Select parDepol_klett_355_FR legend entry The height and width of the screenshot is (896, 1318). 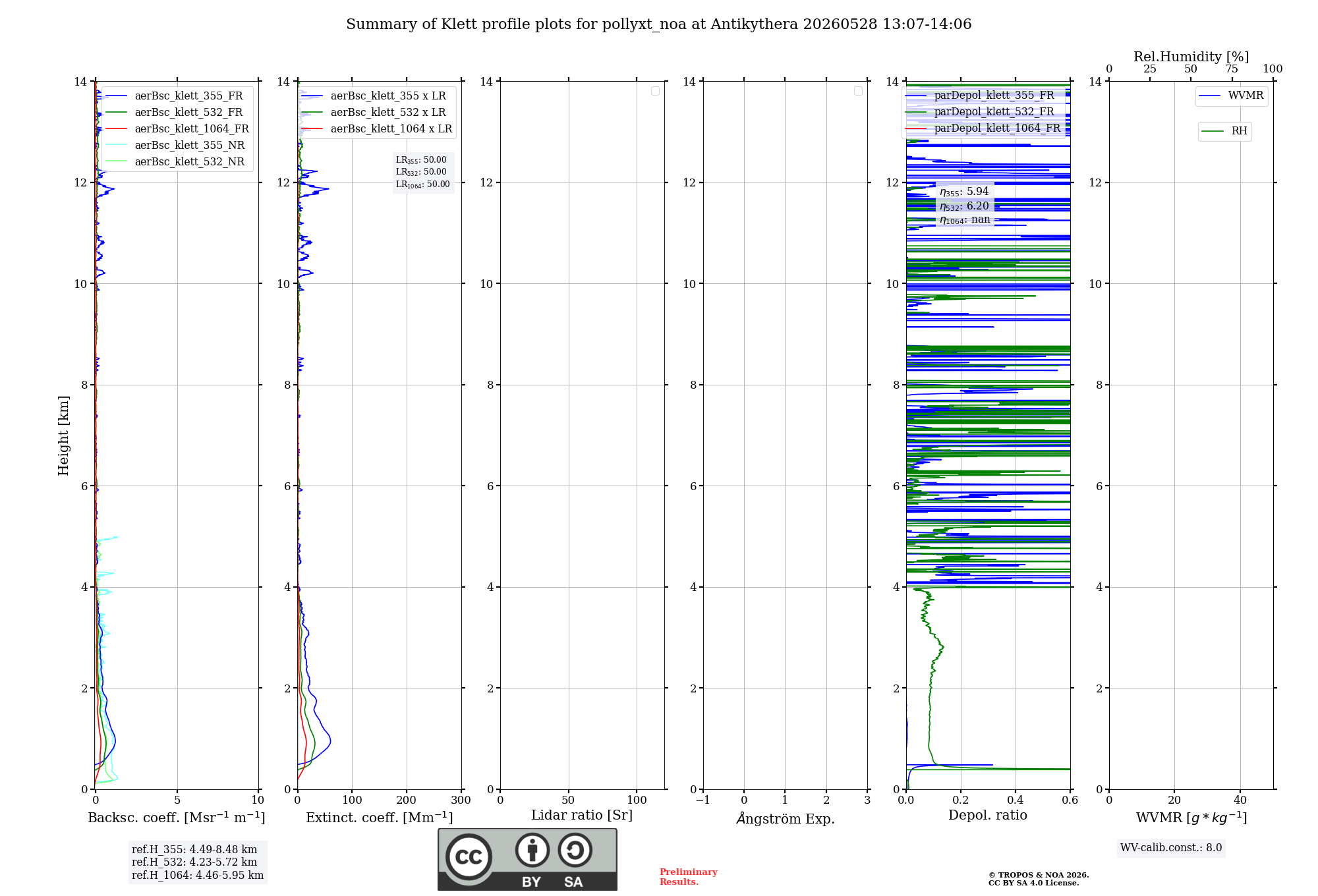pos(983,96)
